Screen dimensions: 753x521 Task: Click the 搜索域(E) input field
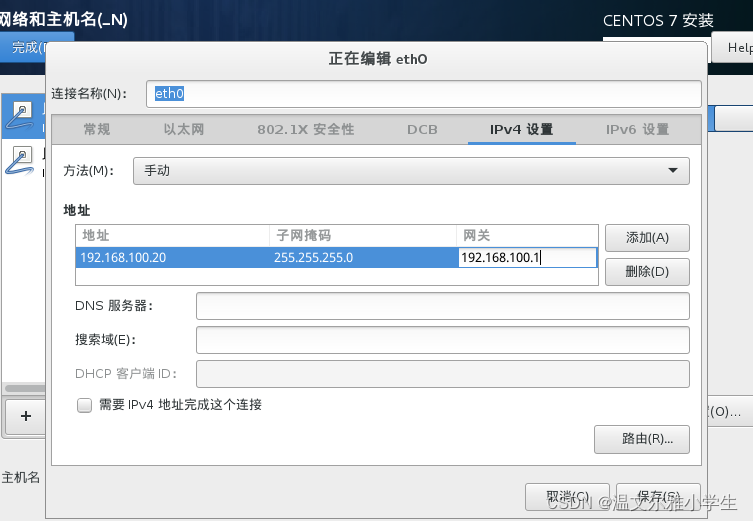(x=442, y=340)
